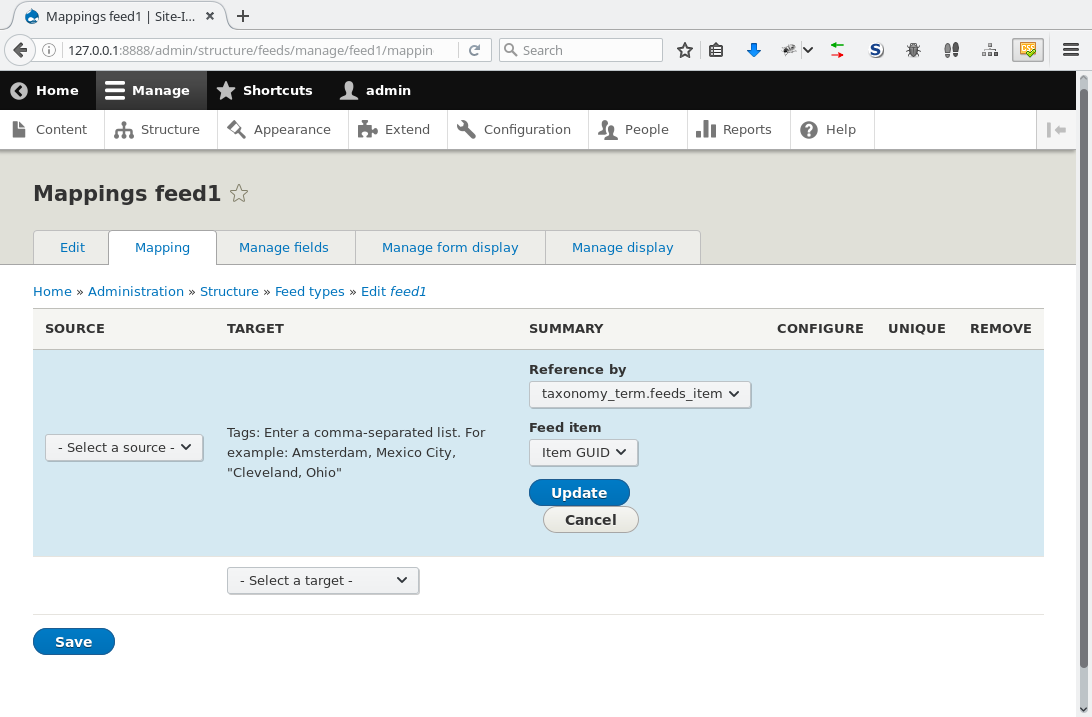Open the - Select a target - dropdown

click(322, 580)
